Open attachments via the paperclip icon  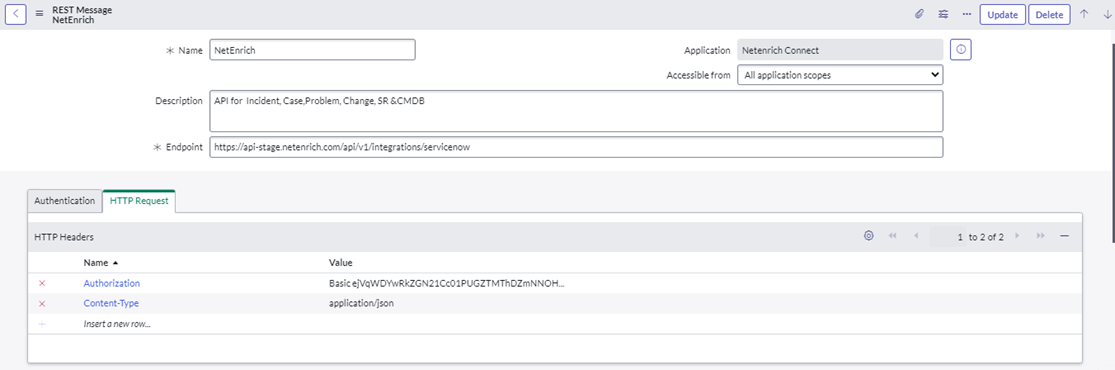(x=919, y=14)
